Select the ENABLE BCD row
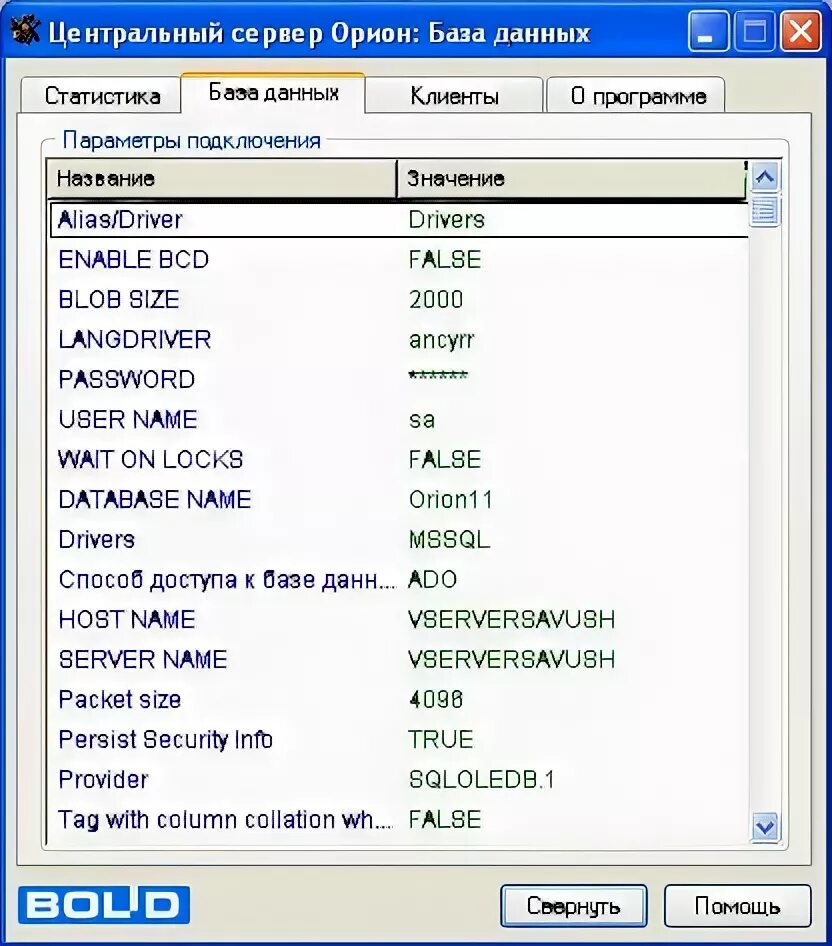Screen dimensions: 832x946 tap(398, 259)
